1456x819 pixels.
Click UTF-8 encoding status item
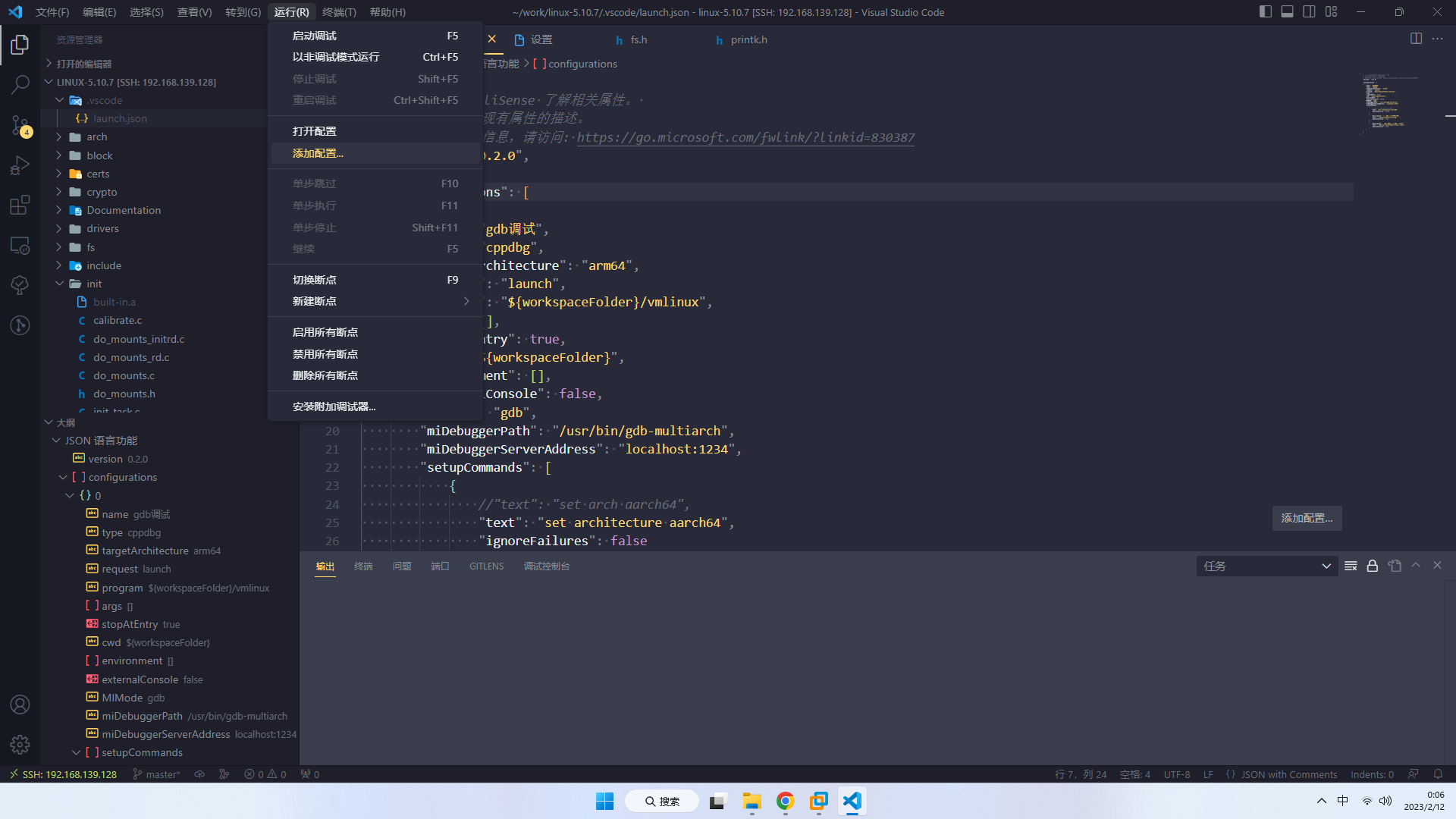pyautogui.click(x=1177, y=774)
